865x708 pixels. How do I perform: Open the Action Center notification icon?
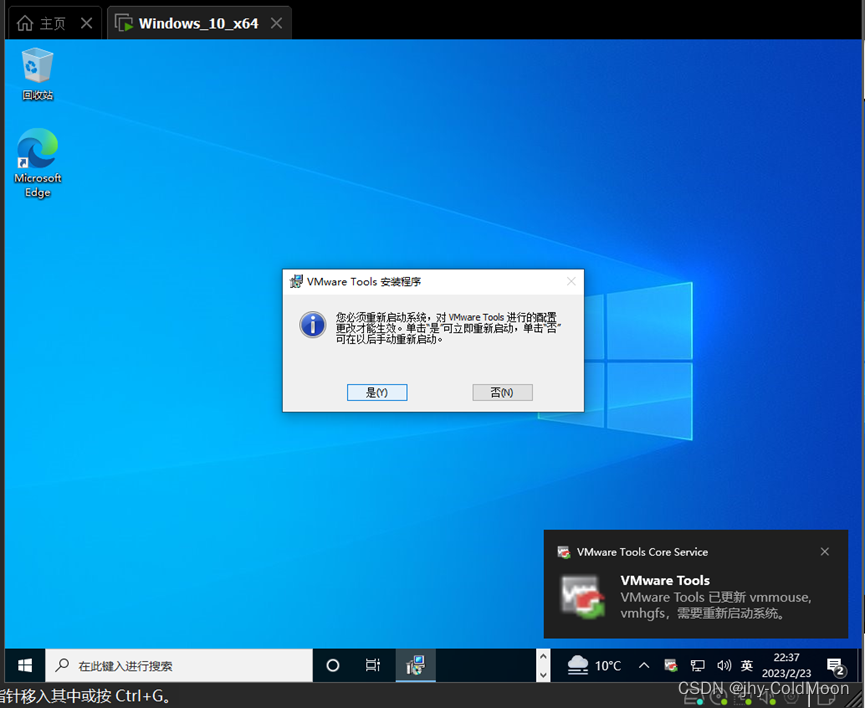834,665
